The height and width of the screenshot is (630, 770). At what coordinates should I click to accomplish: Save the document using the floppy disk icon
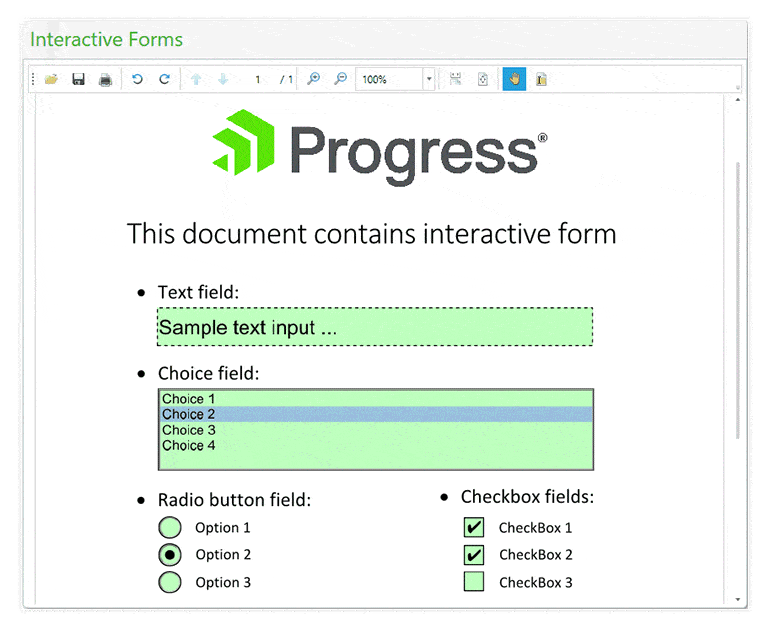pos(78,79)
